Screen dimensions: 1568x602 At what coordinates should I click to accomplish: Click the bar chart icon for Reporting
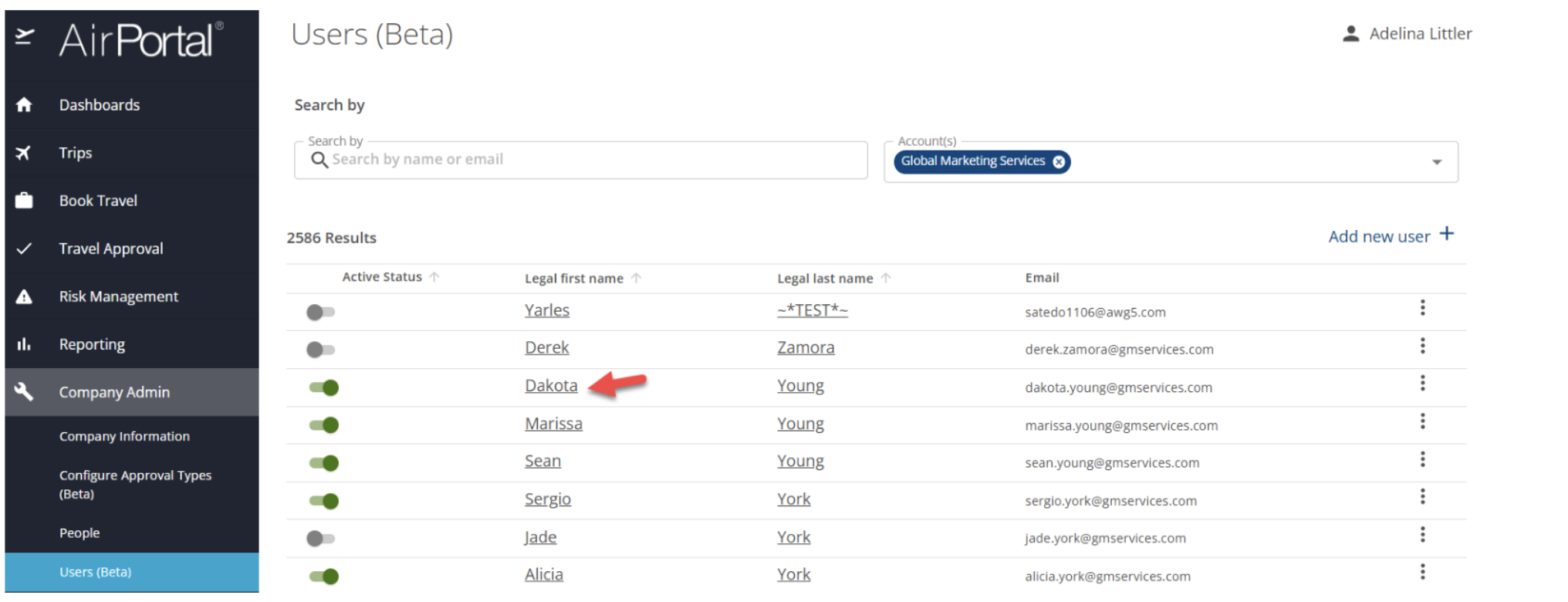coord(24,344)
